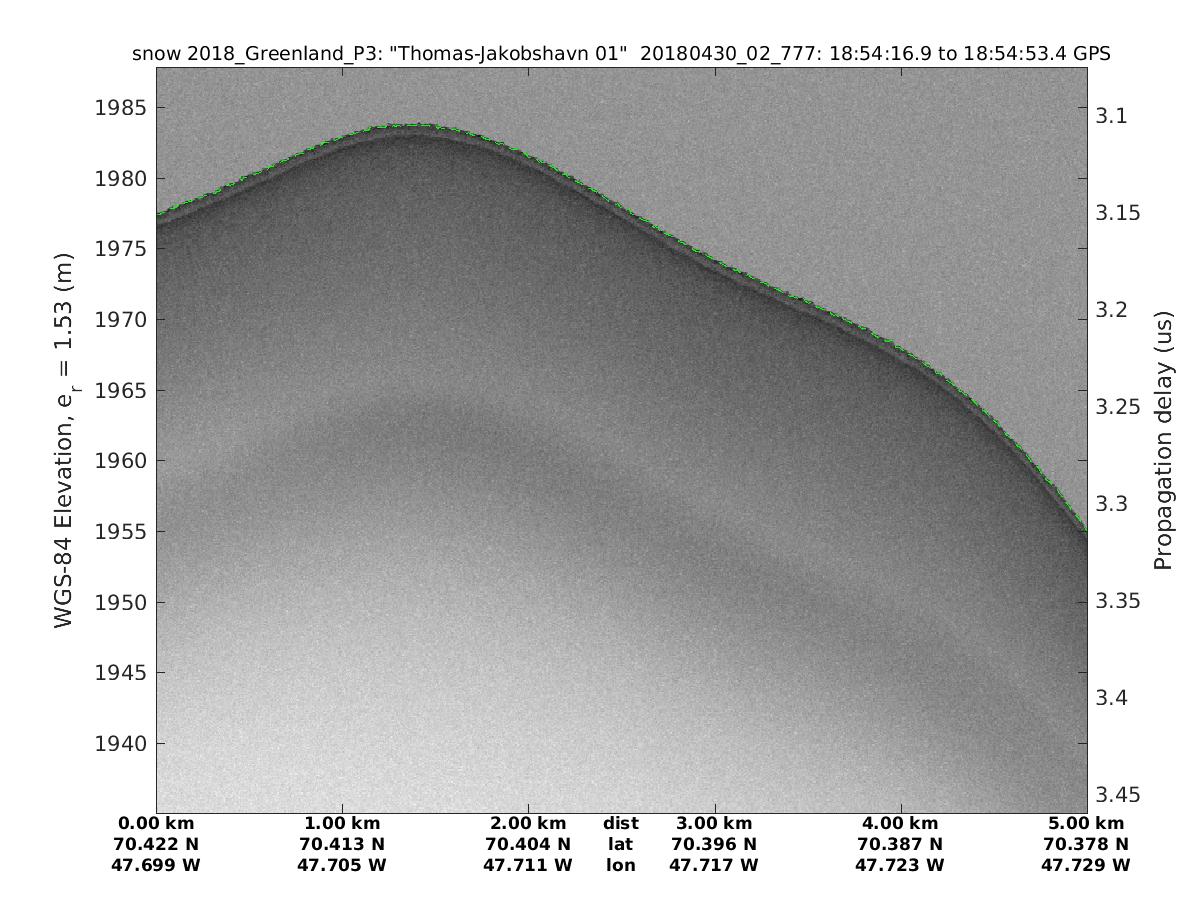
Task: Click the 'lon' row label
Action: click(x=620, y=865)
